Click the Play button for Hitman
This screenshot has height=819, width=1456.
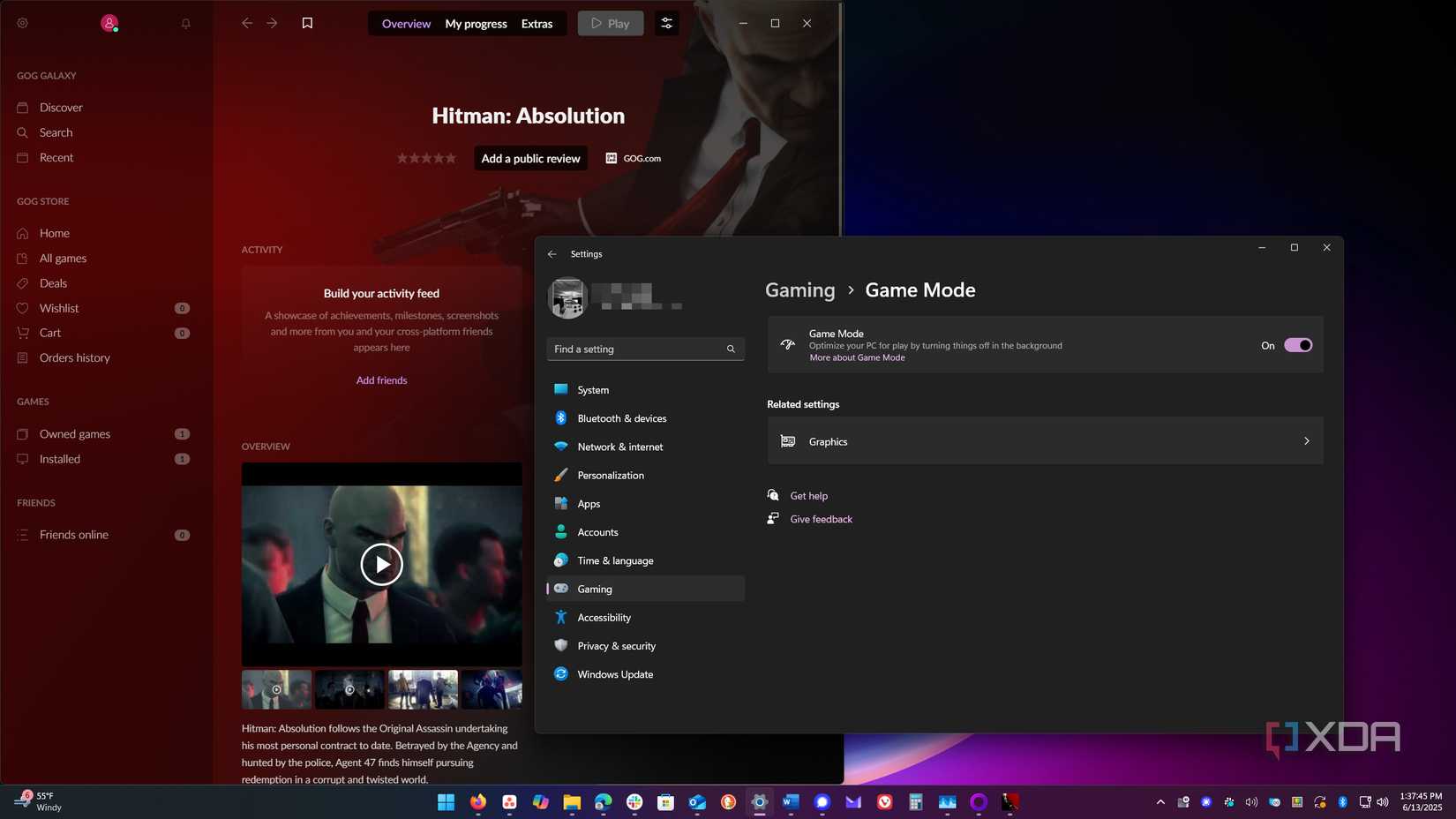coord(611,23)
